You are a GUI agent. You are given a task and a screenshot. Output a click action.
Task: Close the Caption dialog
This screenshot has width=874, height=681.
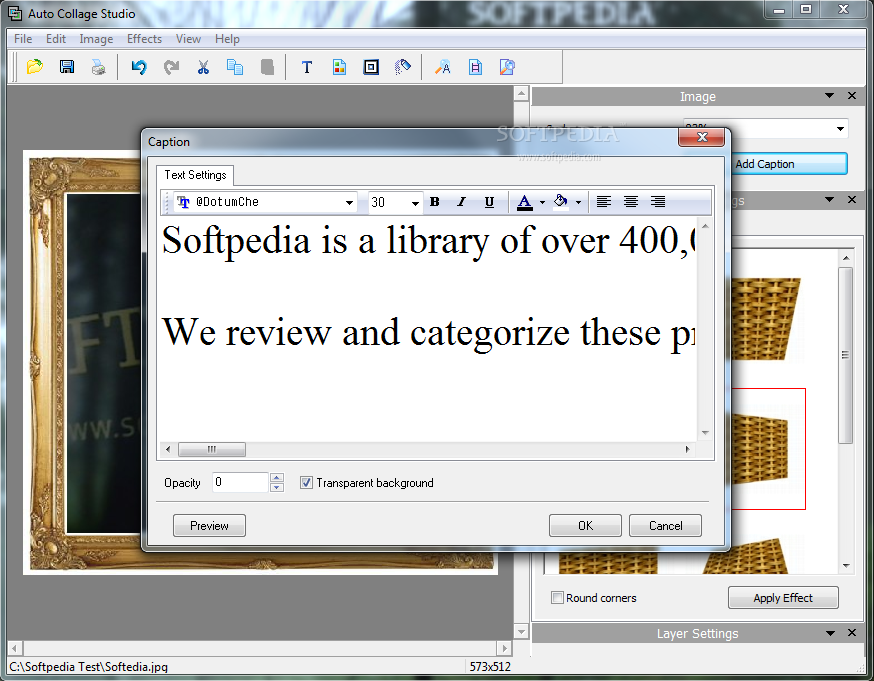702,137
